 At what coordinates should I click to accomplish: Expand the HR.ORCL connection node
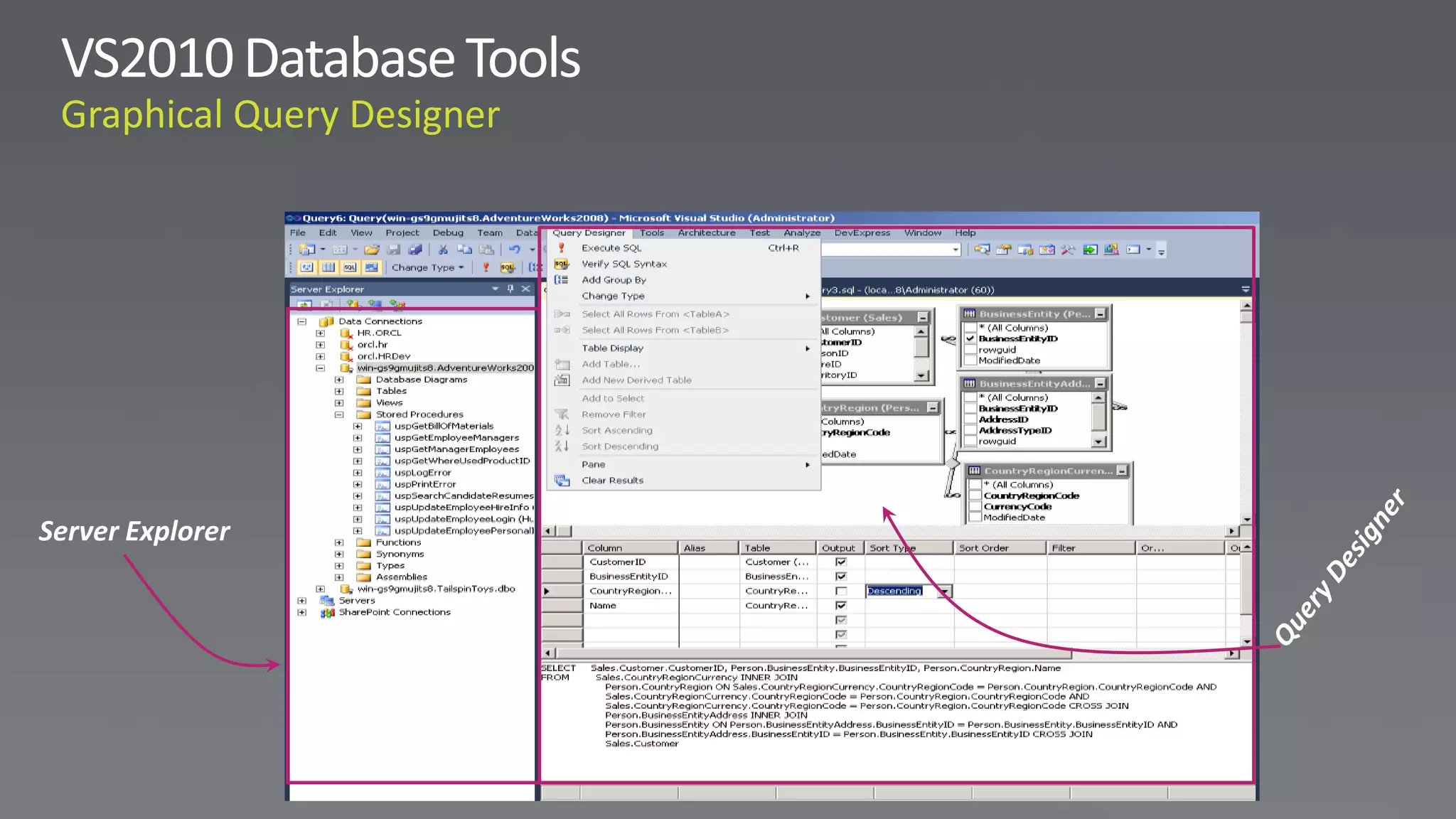[x=320, y=333]
